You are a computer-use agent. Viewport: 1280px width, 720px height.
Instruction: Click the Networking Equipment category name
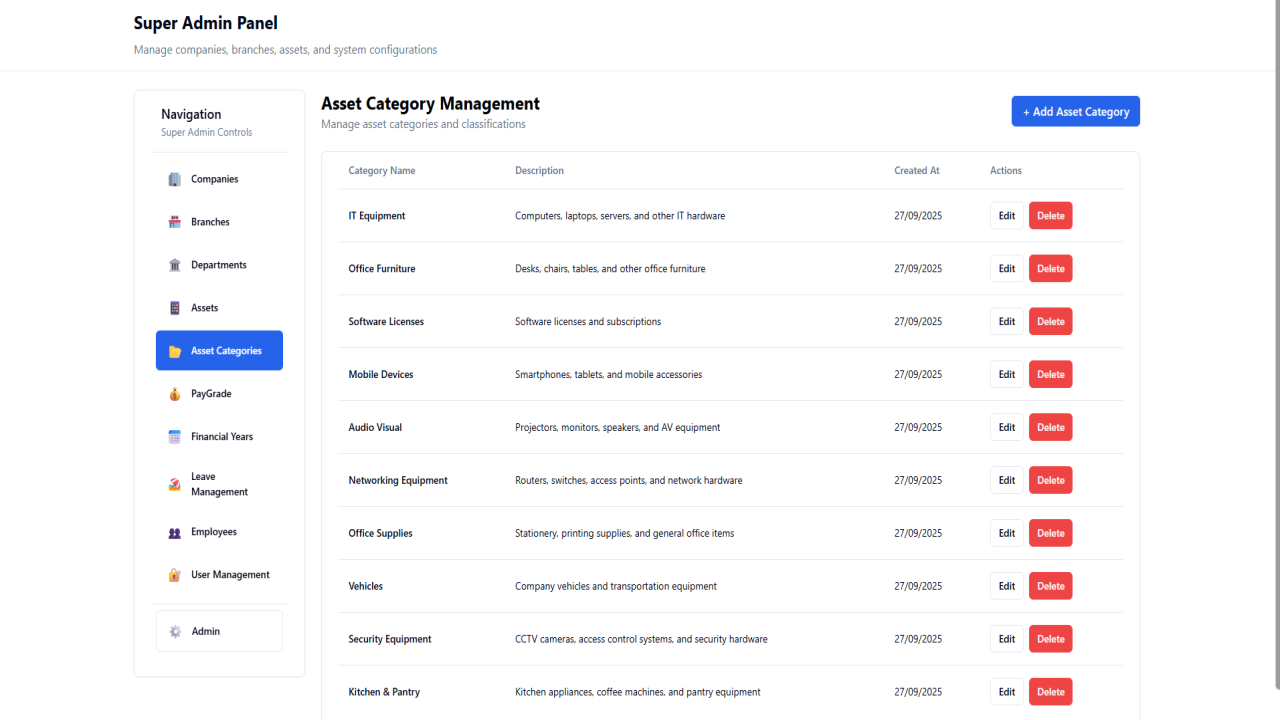[x=398, y=481]
